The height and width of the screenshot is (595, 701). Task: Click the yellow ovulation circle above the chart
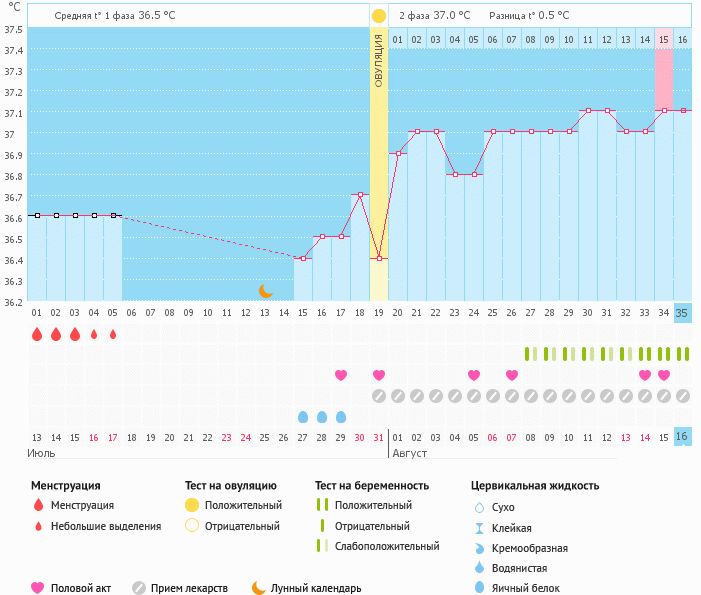(378, 16)
